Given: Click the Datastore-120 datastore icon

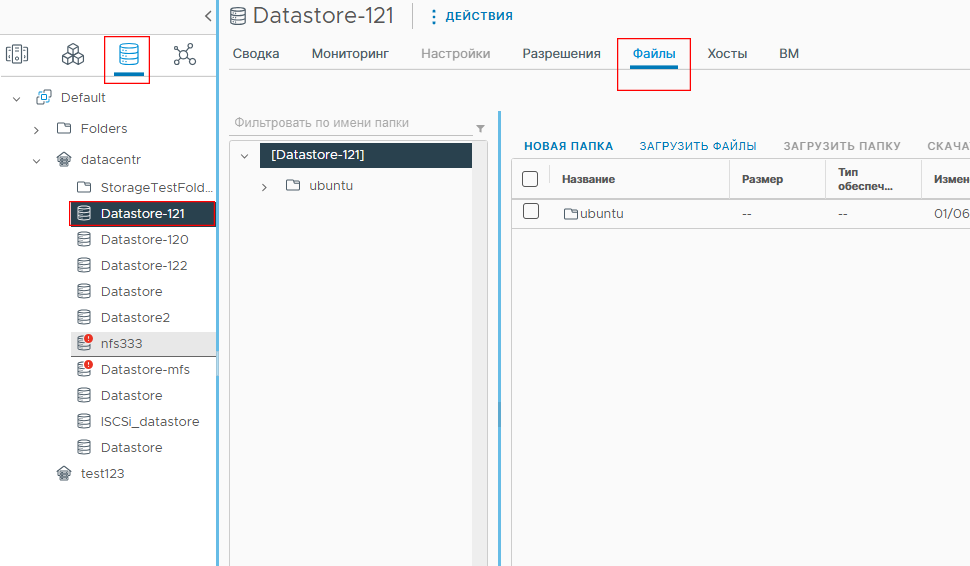Looking at the screenshot, I should (84, 239).
